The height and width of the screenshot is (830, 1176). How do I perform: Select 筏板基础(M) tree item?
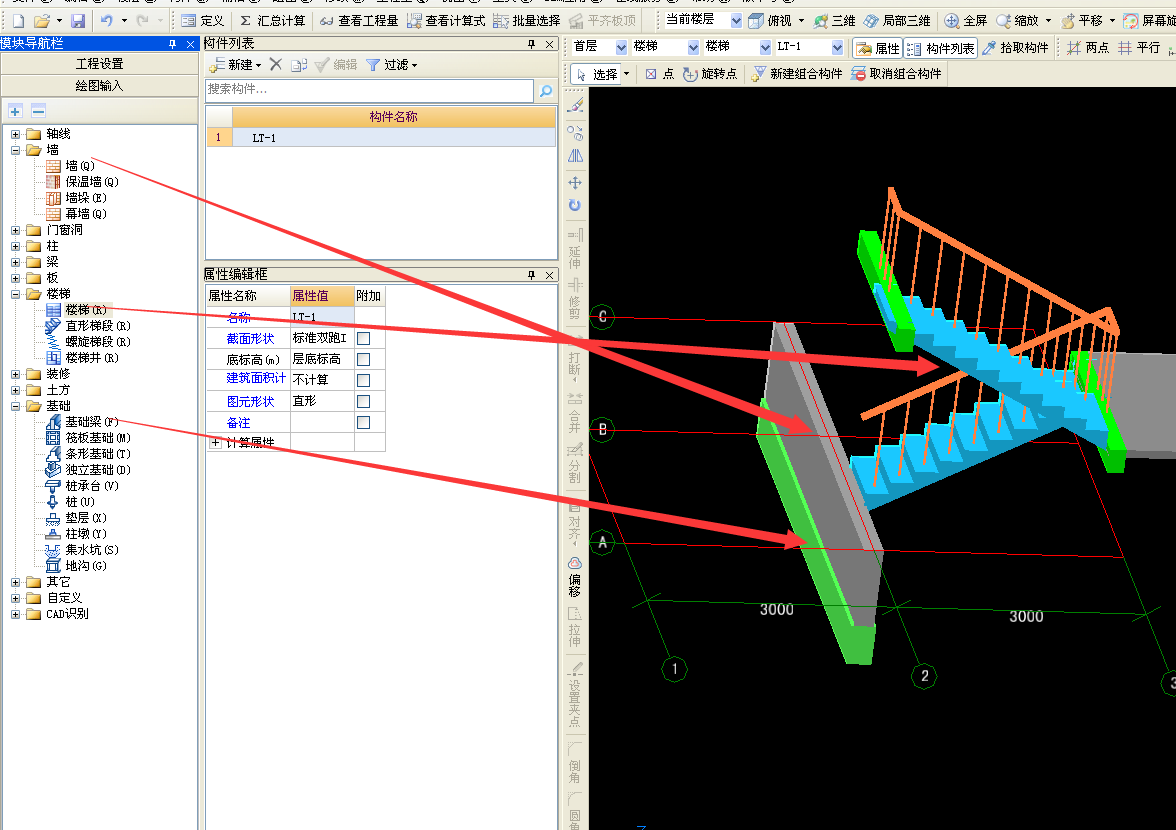(x=88, y=438)
